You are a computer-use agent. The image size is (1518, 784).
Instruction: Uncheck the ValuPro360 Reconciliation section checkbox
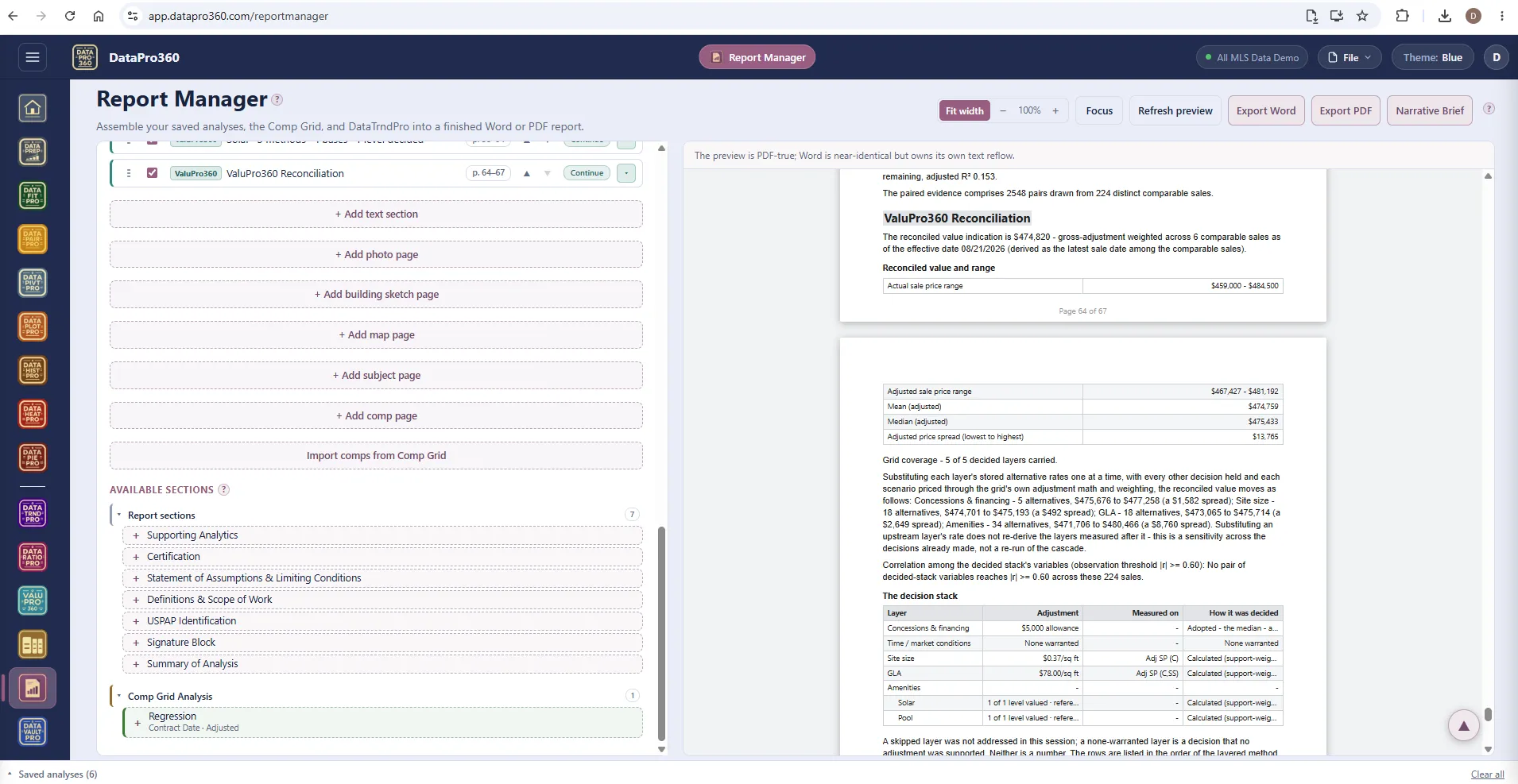(152, 173)
